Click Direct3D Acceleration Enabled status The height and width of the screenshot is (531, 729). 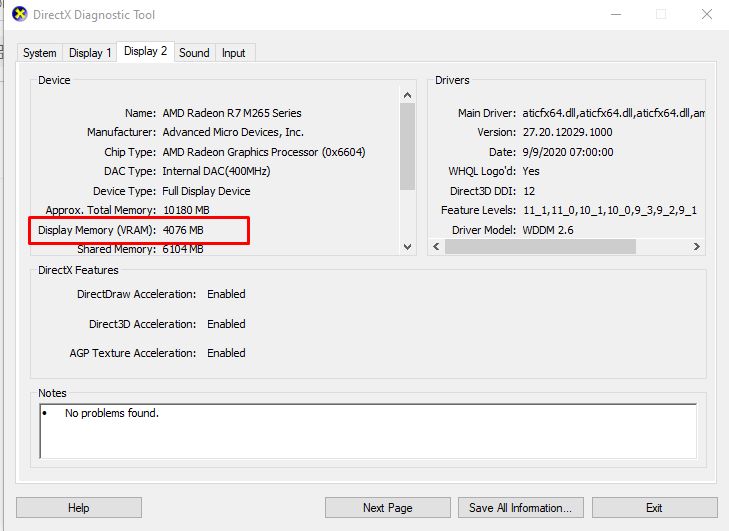click(226, 324)
